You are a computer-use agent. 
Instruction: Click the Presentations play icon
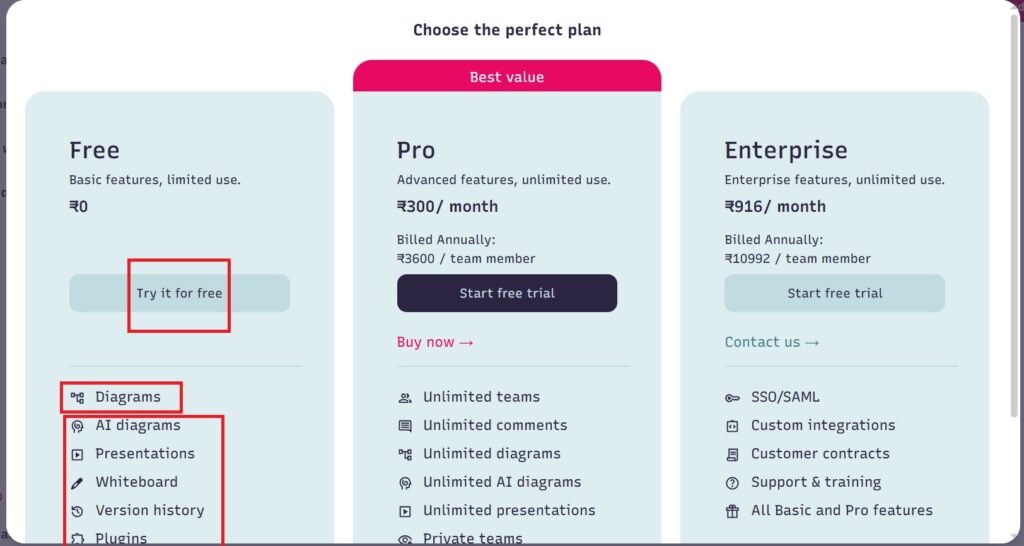click(77, 454)
